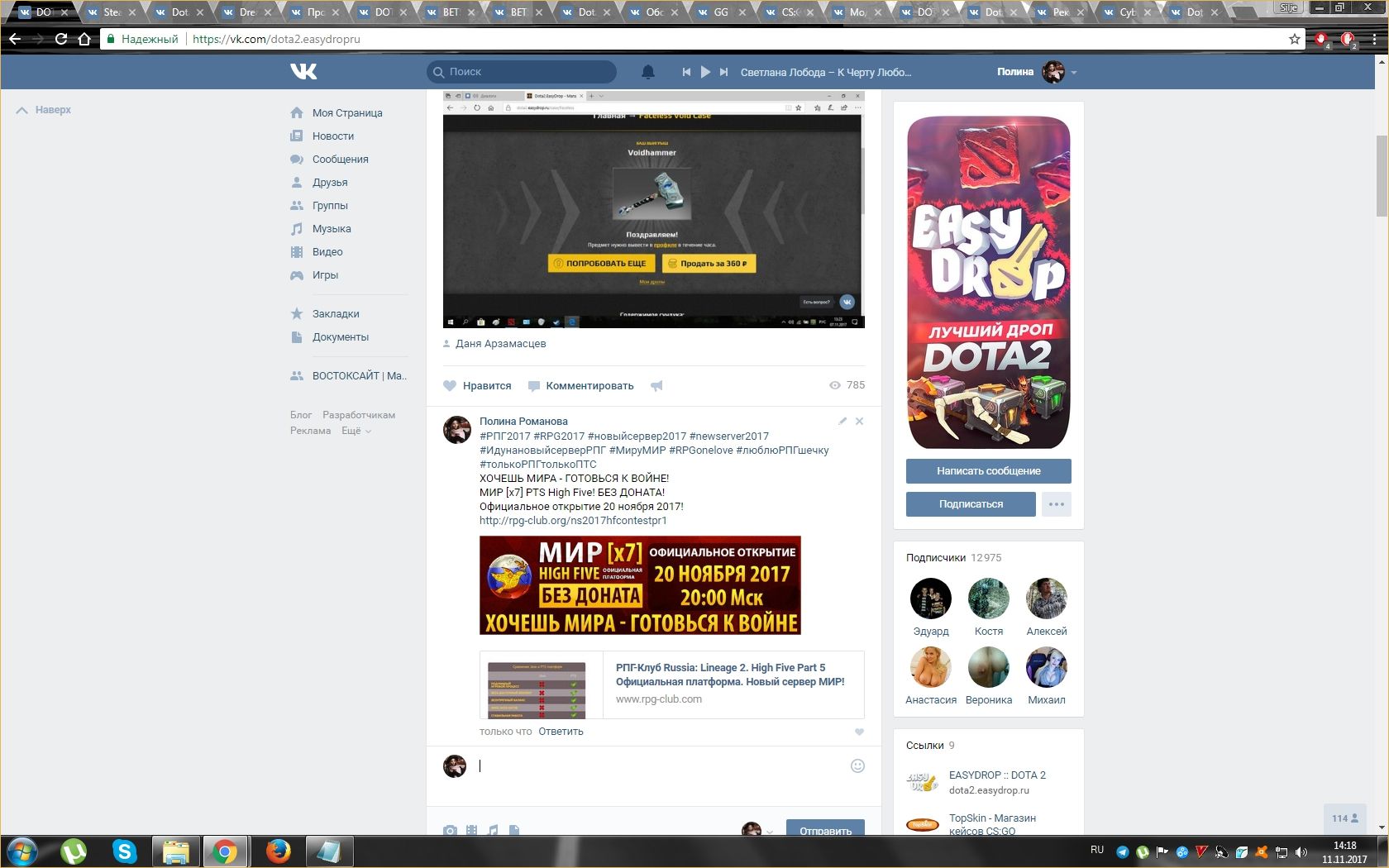Bookmark the page with star icon
Viewport: 1389px width, 868px height.
coord(1295,39)
